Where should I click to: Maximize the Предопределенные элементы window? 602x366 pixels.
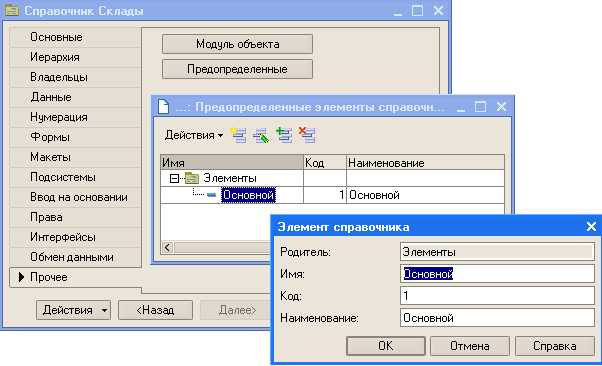pyautogui.click(x=480, y=106)
